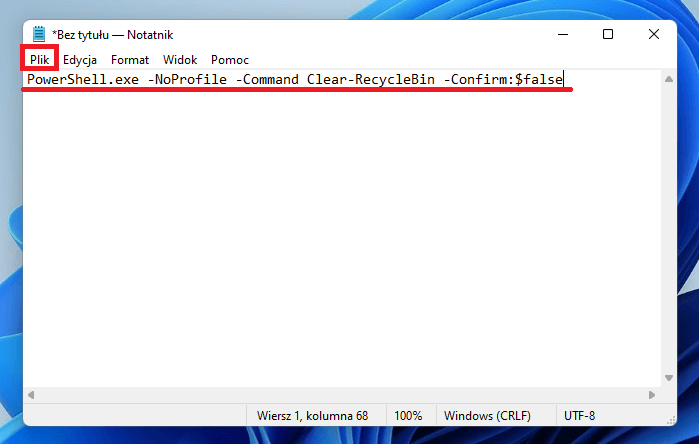The height and width of the screenshot is (444, 699).
Task: Place cursor in the PowerShell.exe command line
Action: 295,79
